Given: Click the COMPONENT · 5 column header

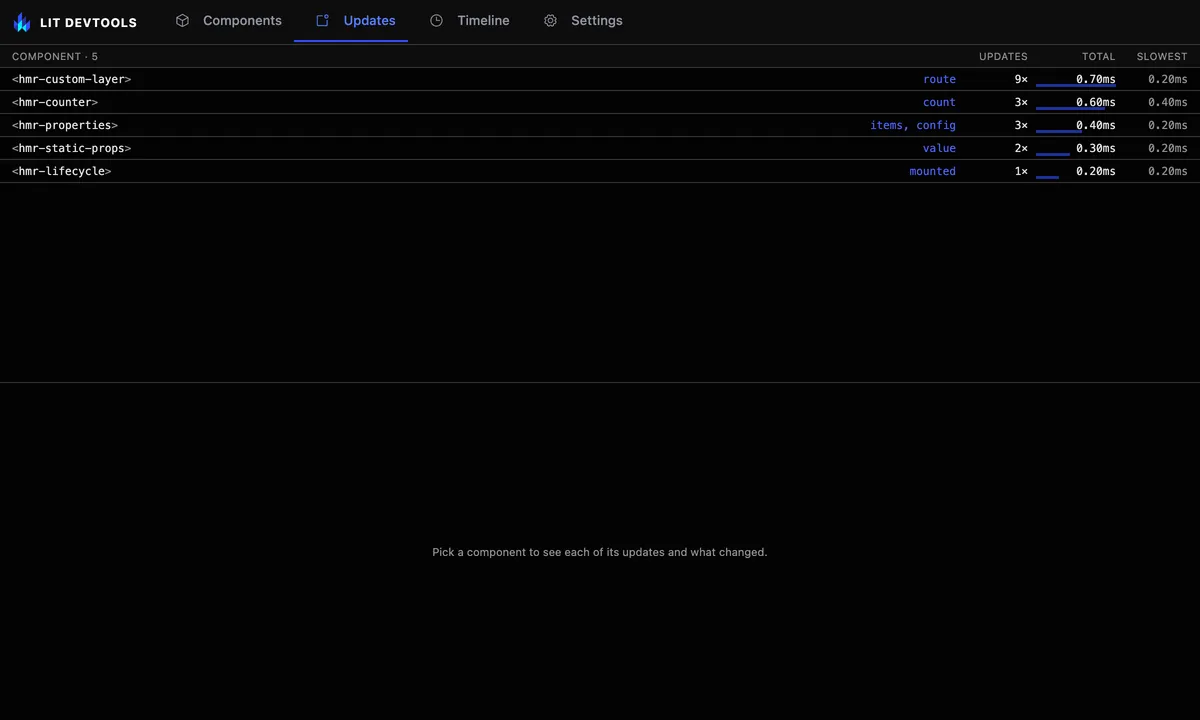Looking at the screenshot, I should pos(55,56).
